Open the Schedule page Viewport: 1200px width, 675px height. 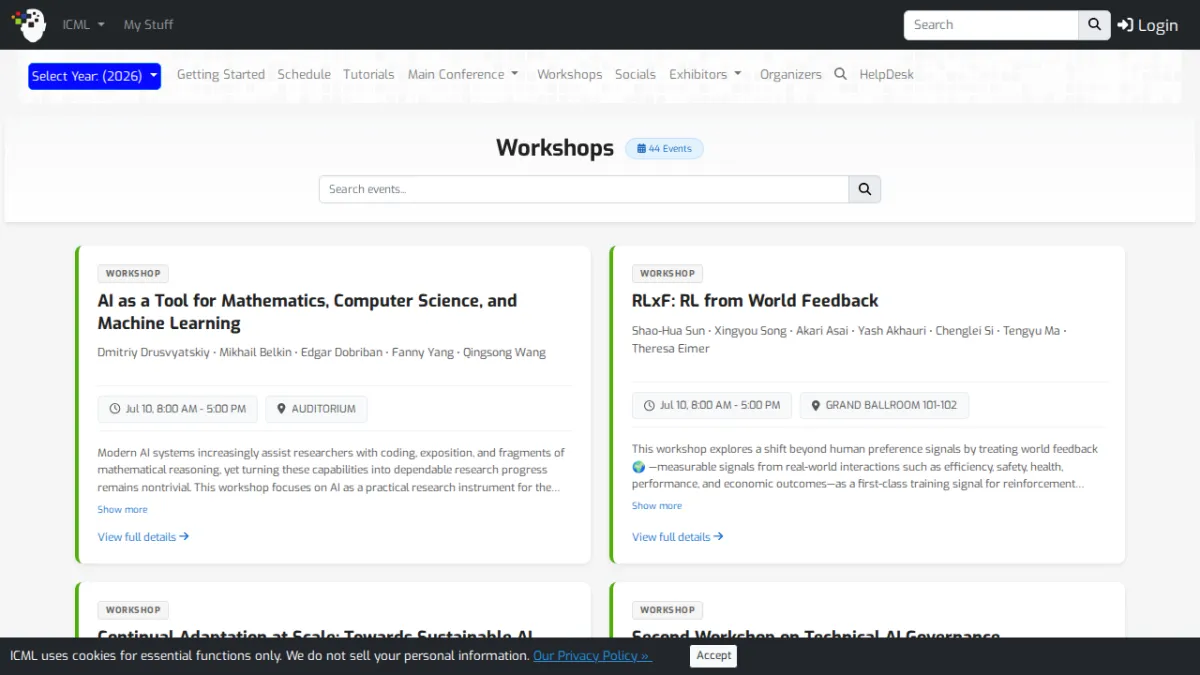[304, 74]
